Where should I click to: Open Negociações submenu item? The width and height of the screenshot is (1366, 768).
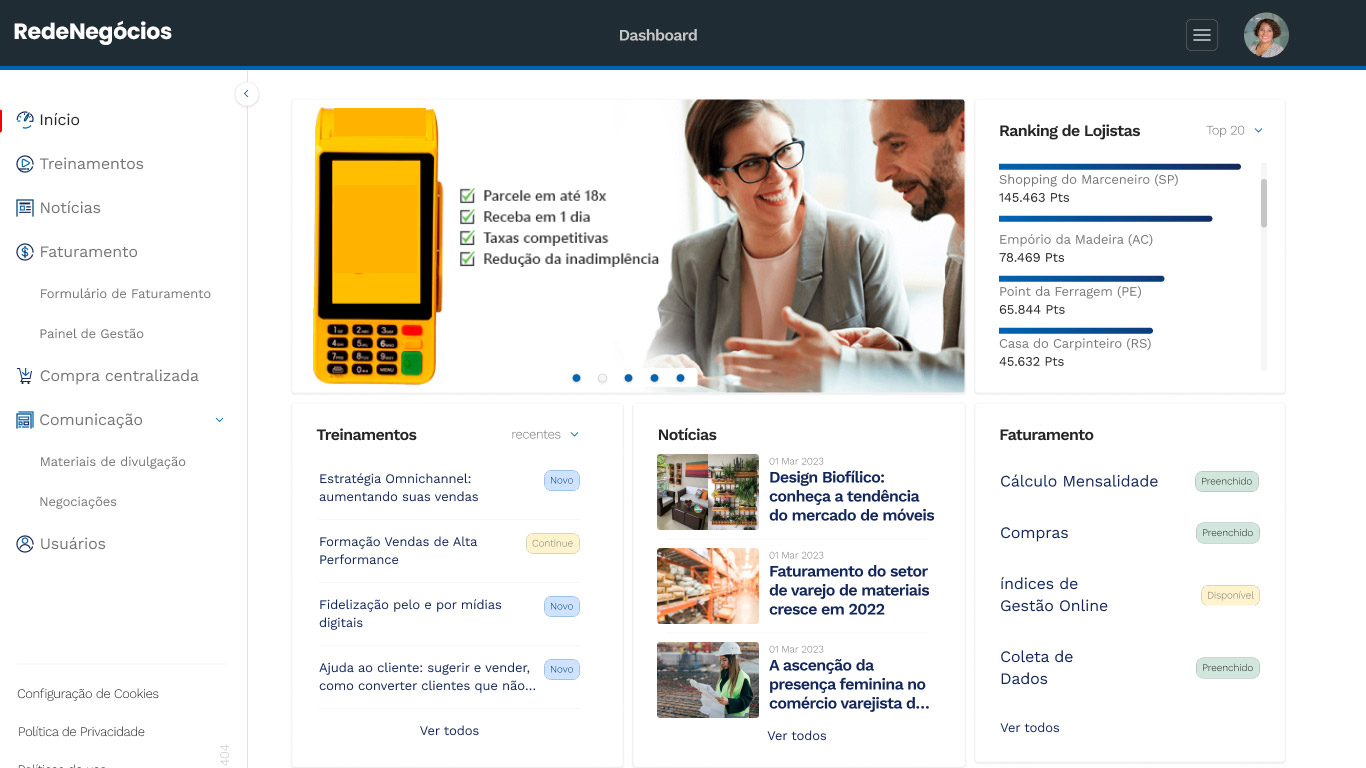(78, 502)
